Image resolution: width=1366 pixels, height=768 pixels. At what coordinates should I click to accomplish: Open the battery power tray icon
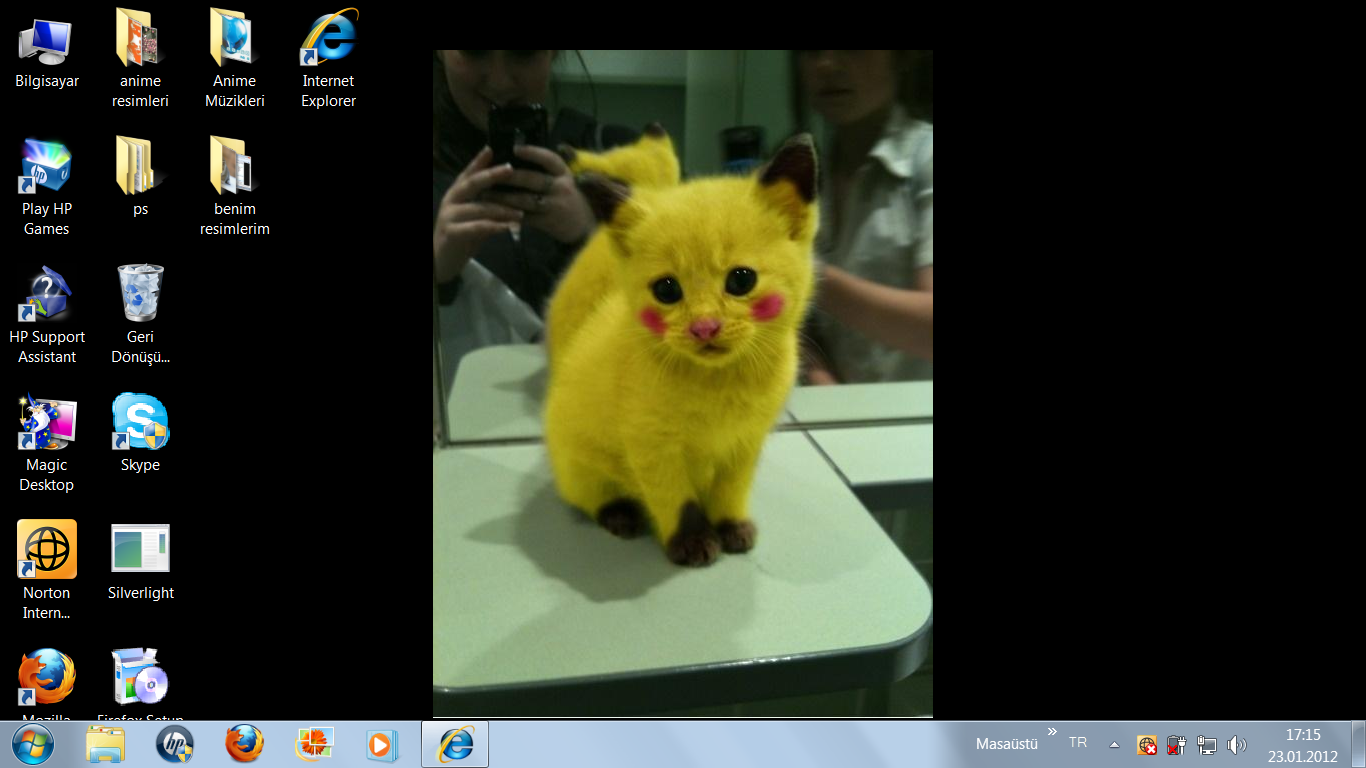1177,745
